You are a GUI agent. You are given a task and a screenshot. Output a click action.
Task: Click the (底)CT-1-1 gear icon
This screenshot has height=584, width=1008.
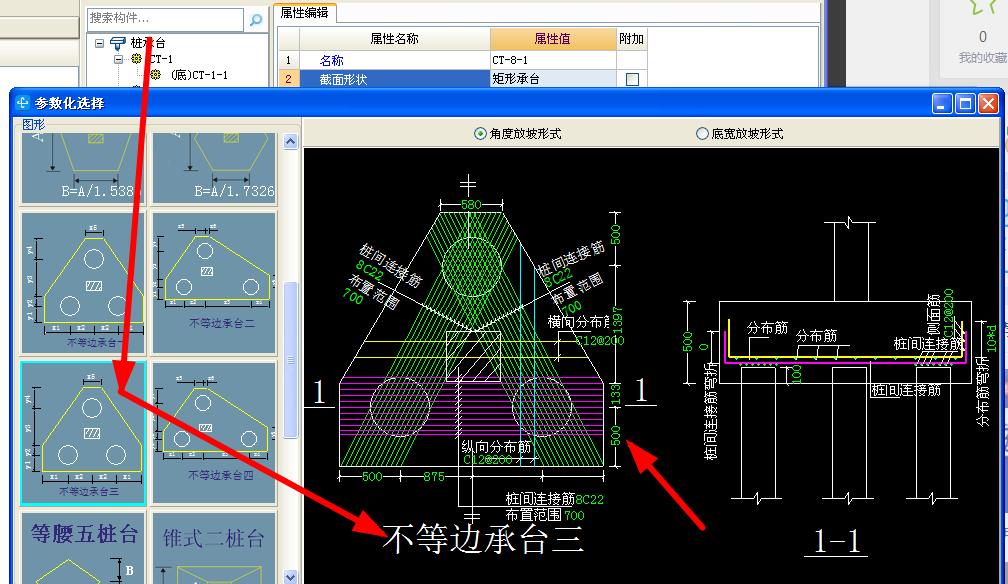[156, 75]
